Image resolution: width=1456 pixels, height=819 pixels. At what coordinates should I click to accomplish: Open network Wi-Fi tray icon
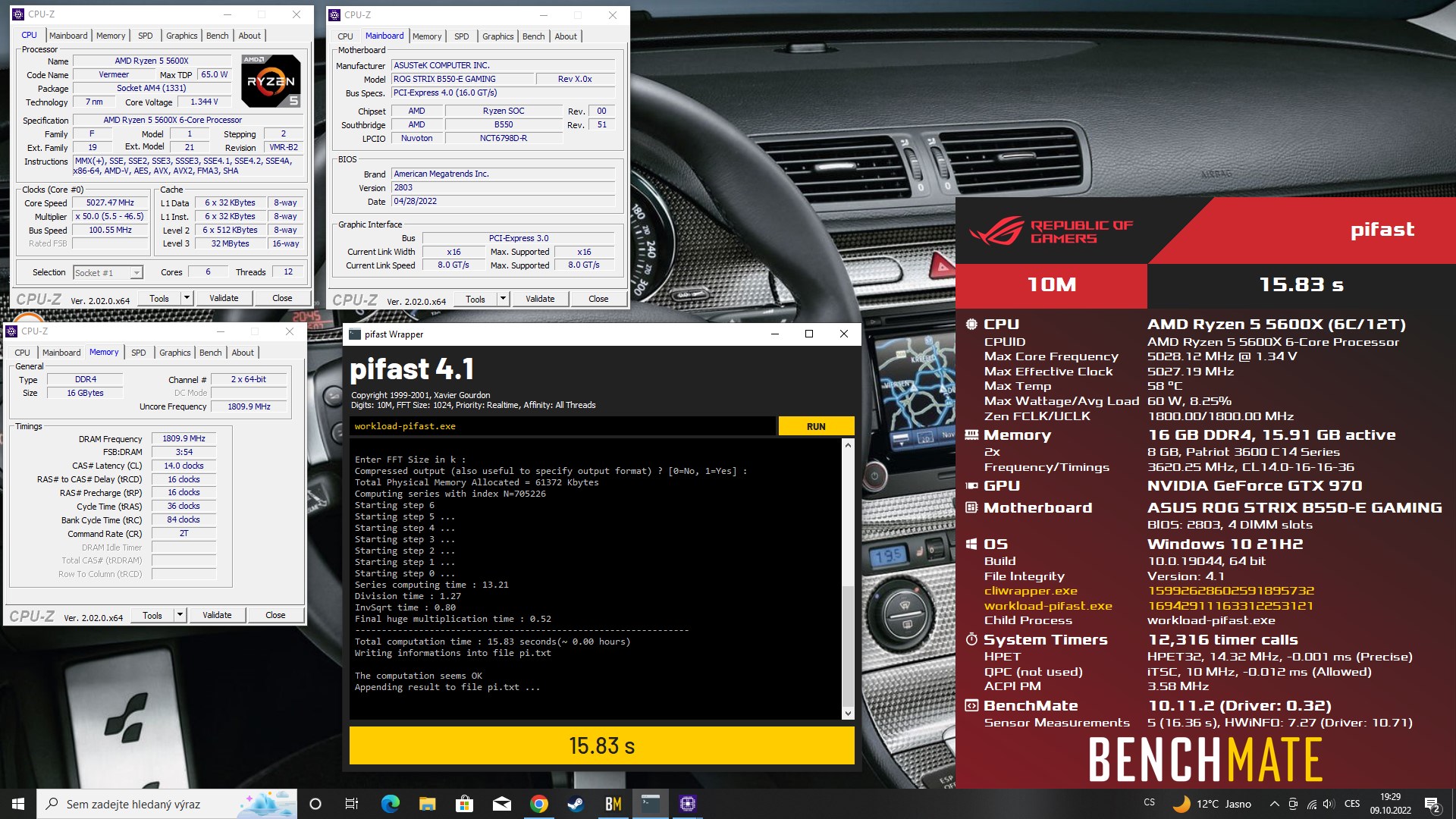1311,804
